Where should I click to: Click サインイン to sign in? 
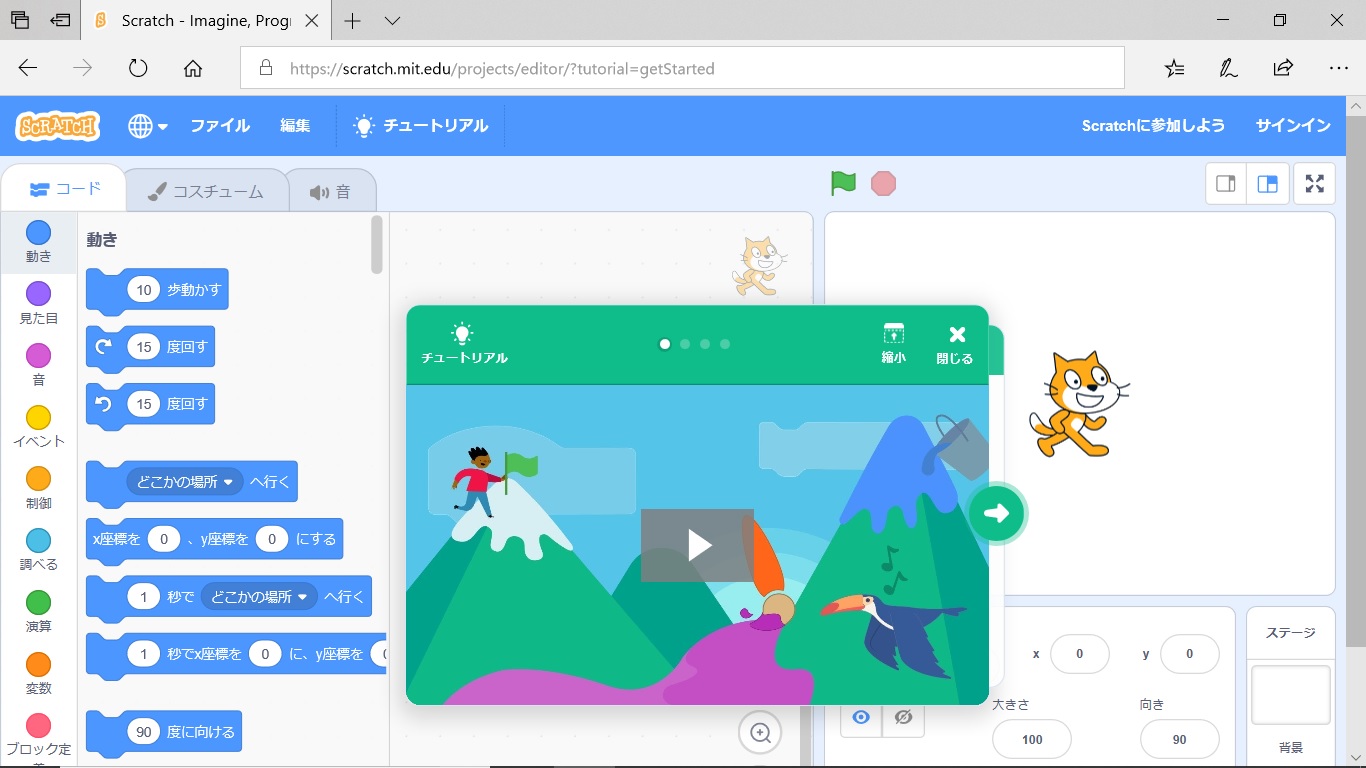pos(1293,126)
